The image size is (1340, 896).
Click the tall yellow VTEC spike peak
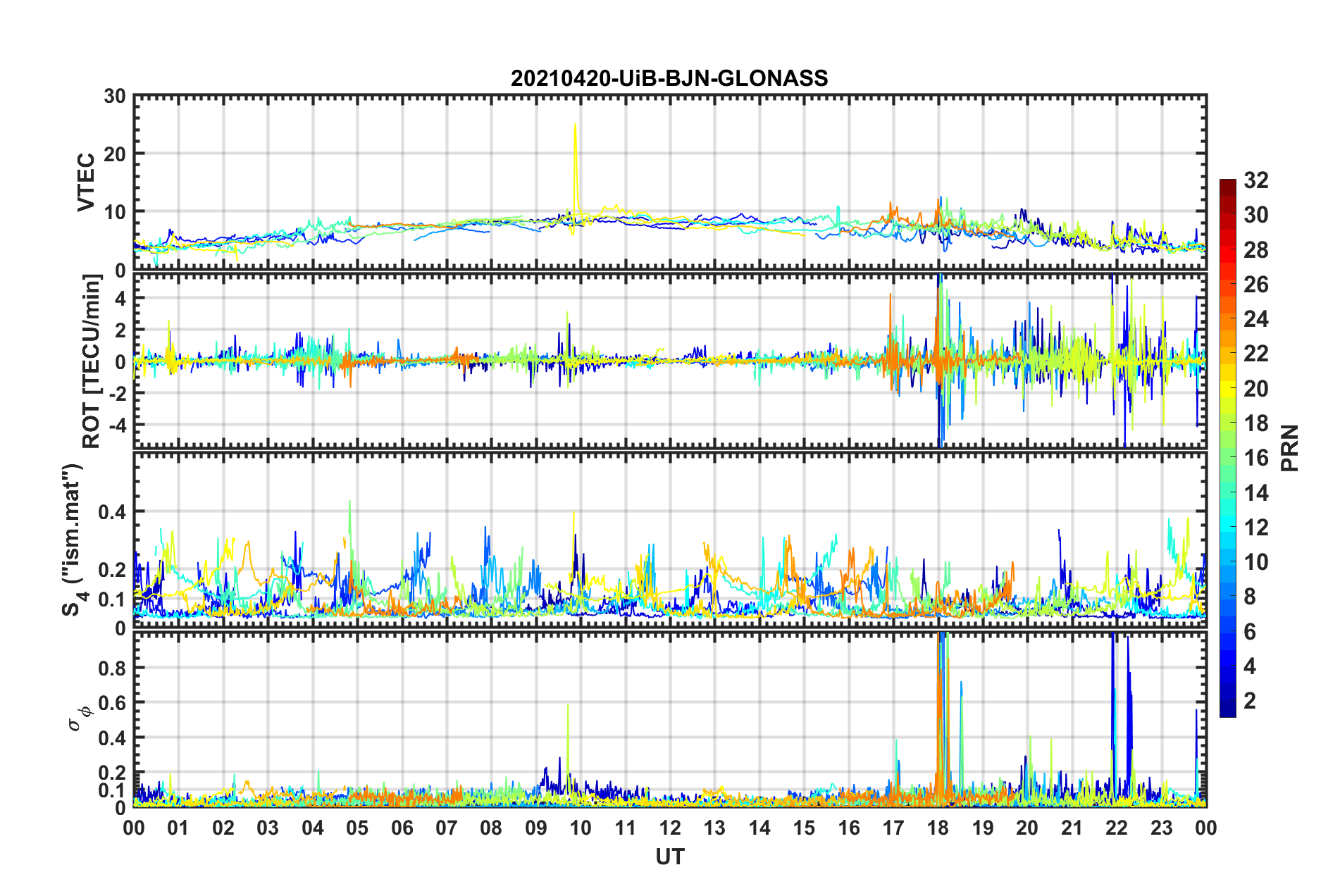pos(576,127)
